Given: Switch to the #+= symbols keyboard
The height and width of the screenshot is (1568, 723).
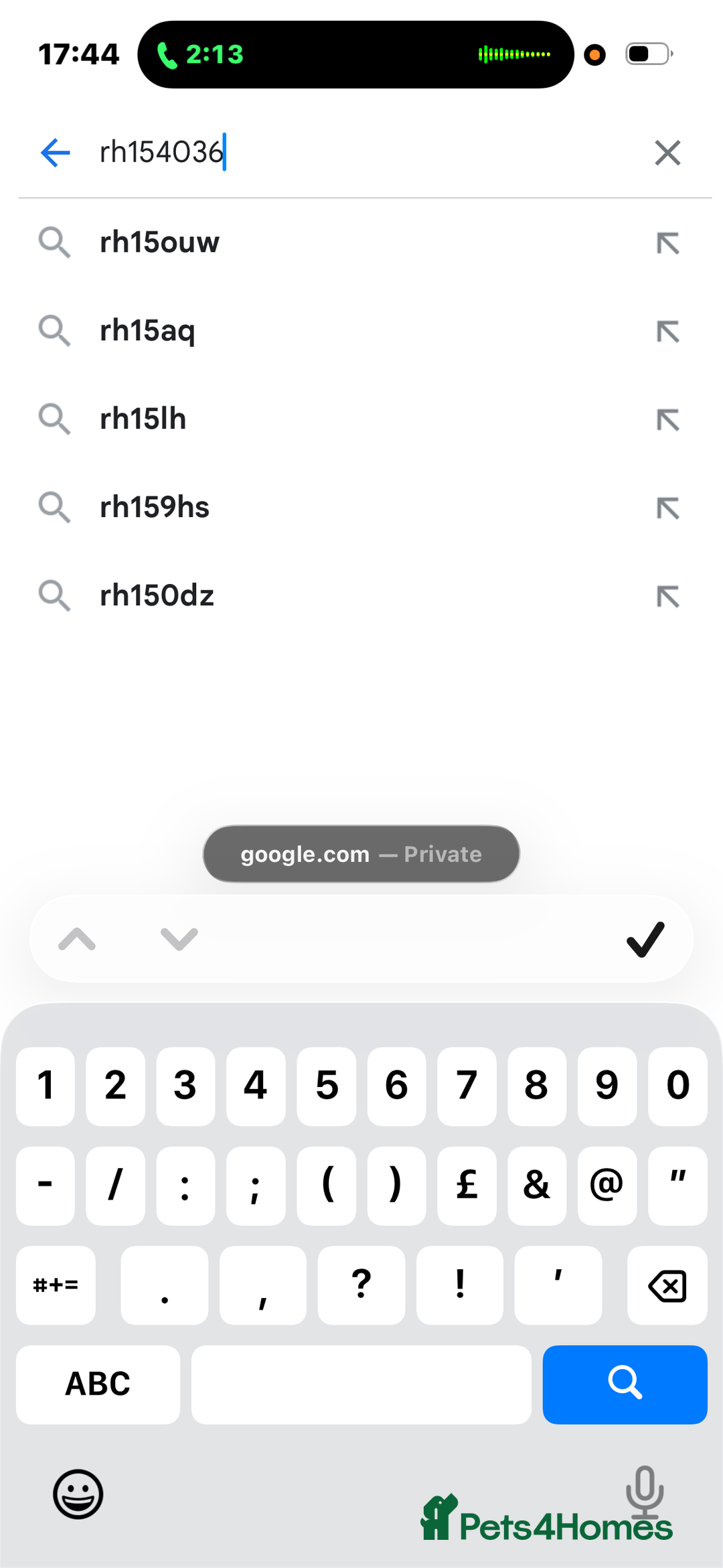Looking at the screenshot, I should coord(56,1285).
